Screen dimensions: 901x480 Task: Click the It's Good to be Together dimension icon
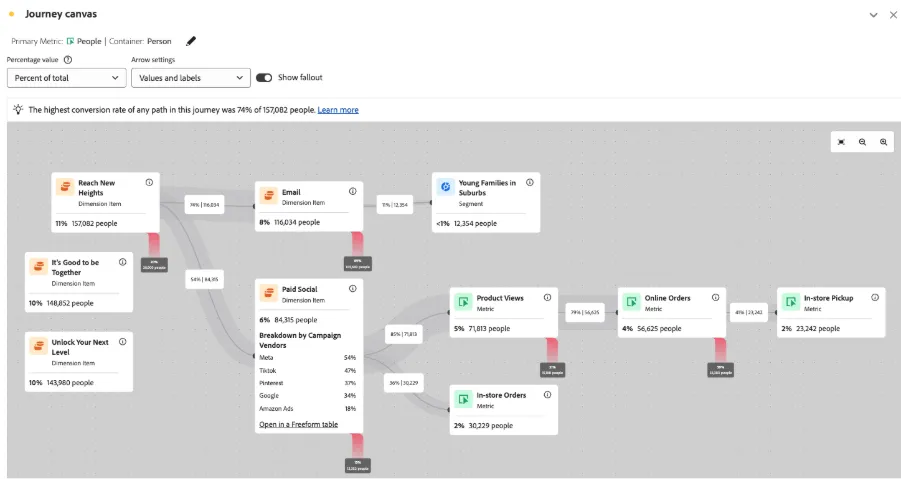click(x=38, y=267)
